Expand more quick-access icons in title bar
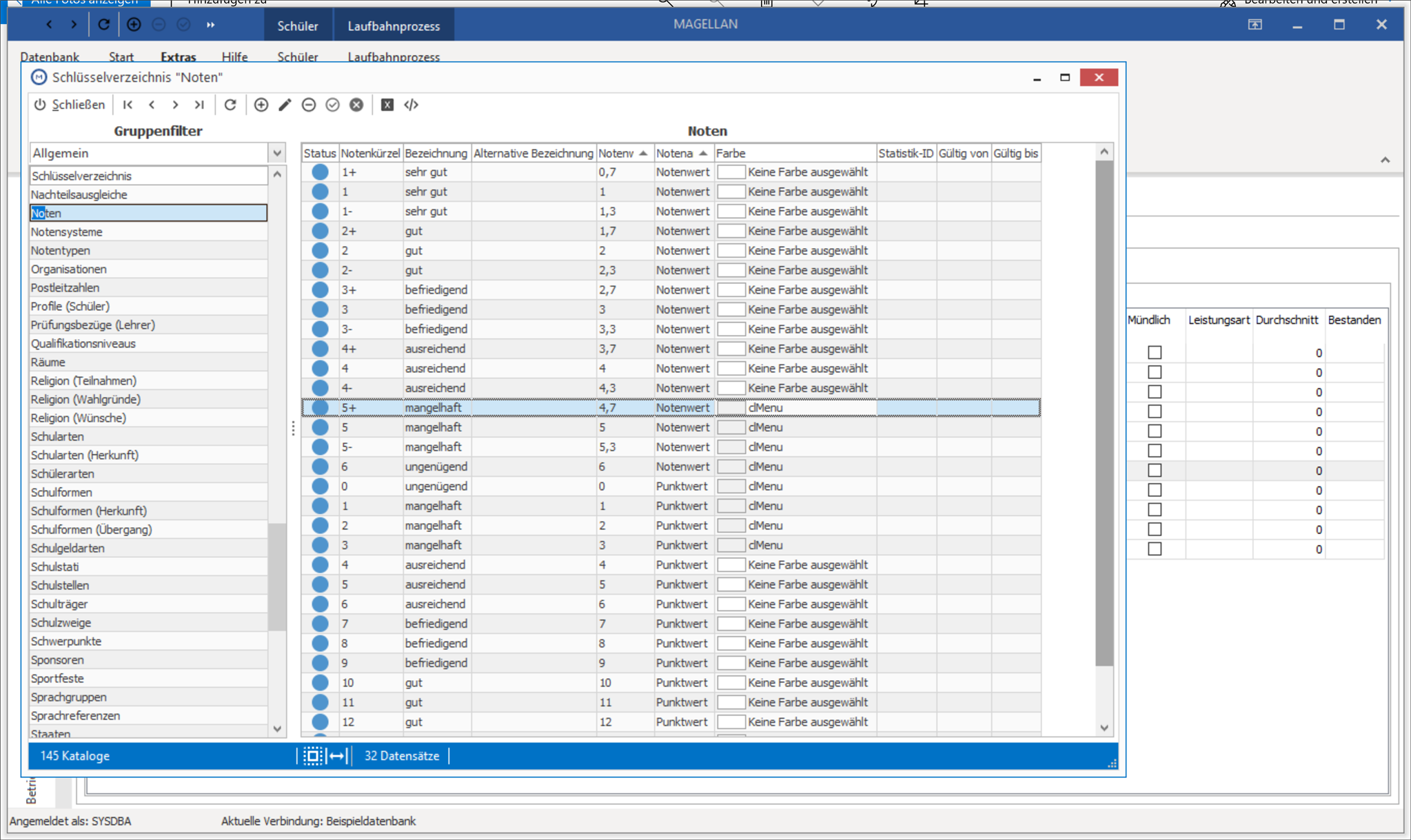 point(210,25)
